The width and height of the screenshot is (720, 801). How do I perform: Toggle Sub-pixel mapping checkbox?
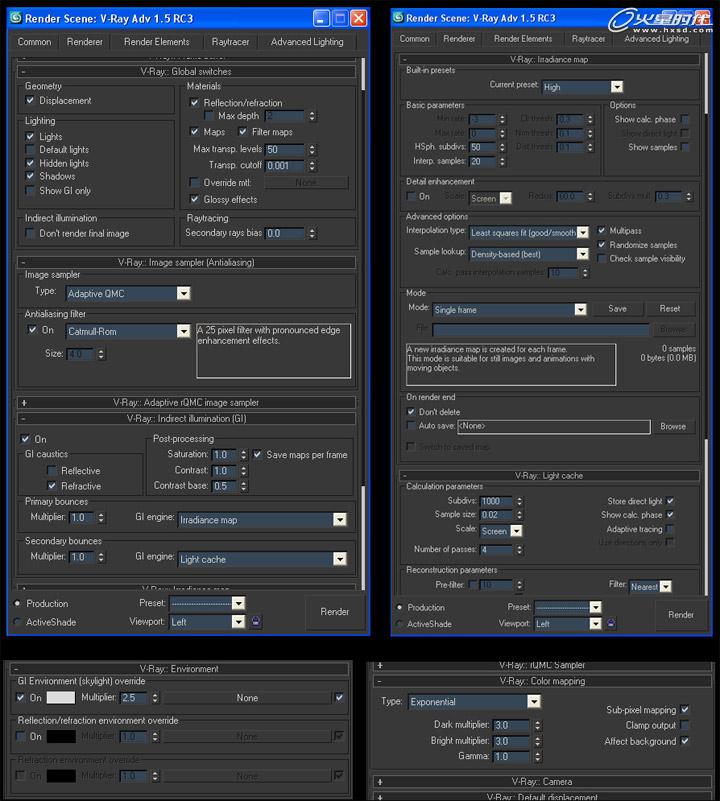(685, 709)
